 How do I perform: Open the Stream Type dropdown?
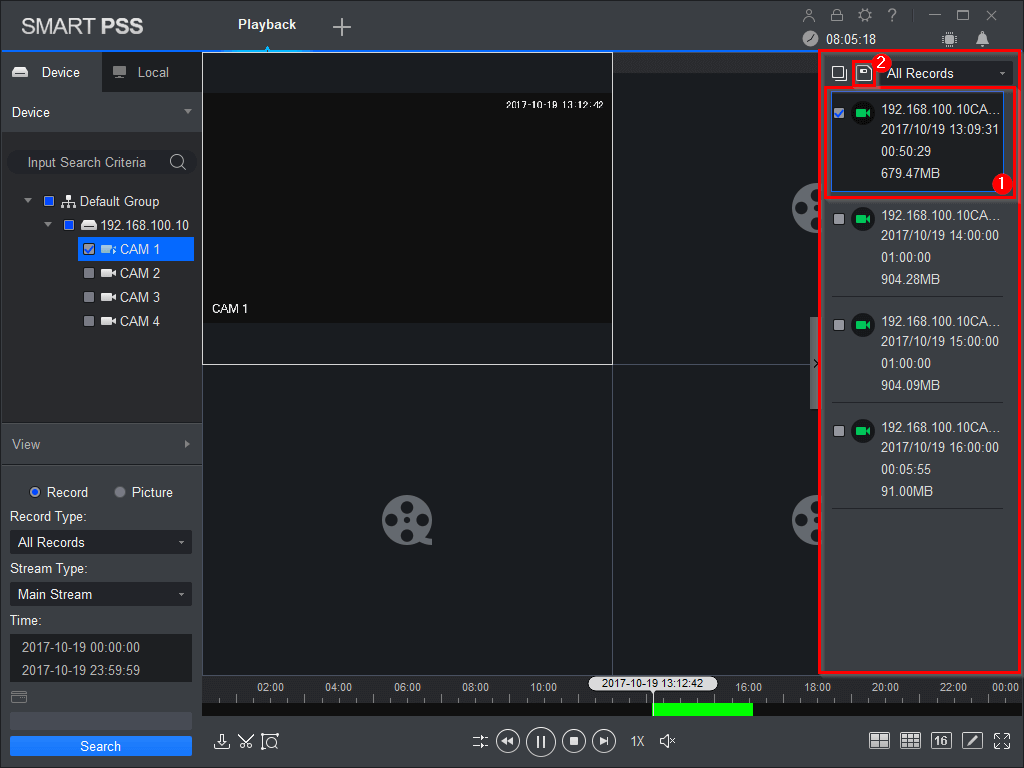click(x=100, y=594)
